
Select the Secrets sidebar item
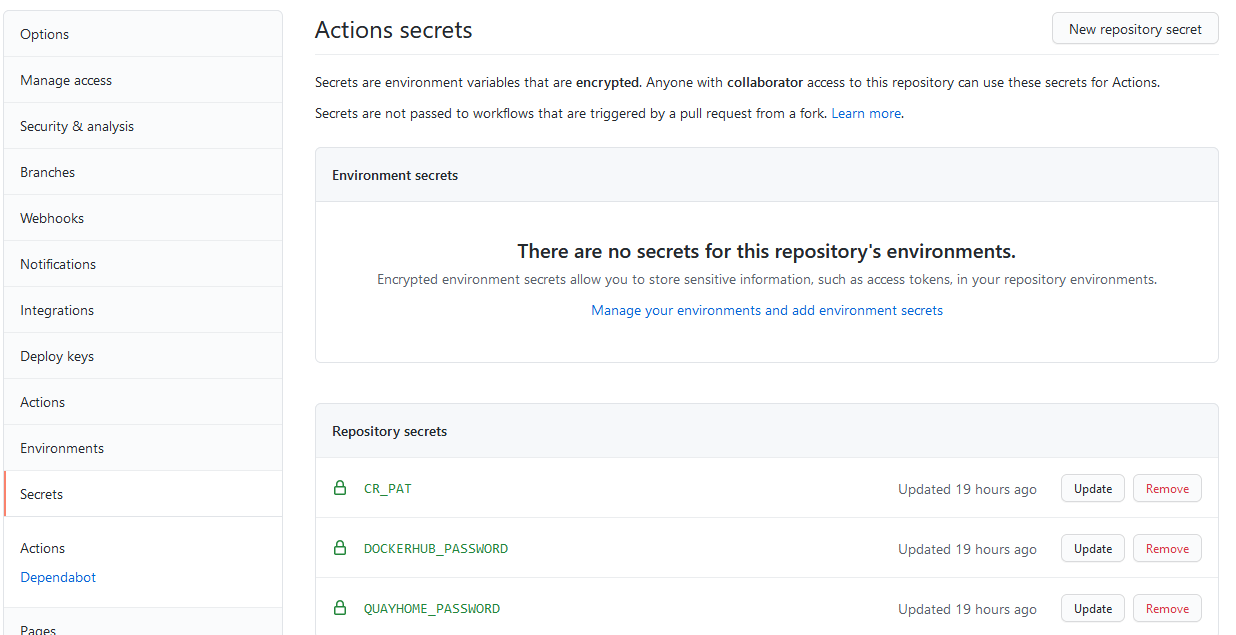(x=143, y=494)
